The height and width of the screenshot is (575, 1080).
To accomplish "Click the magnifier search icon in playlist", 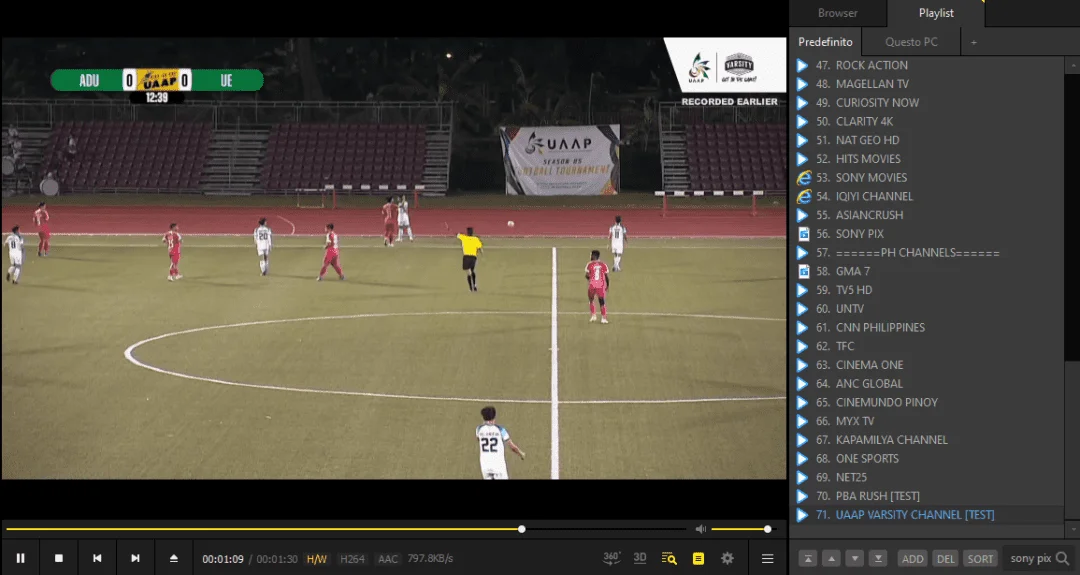I will click(x=1063, y=558).
